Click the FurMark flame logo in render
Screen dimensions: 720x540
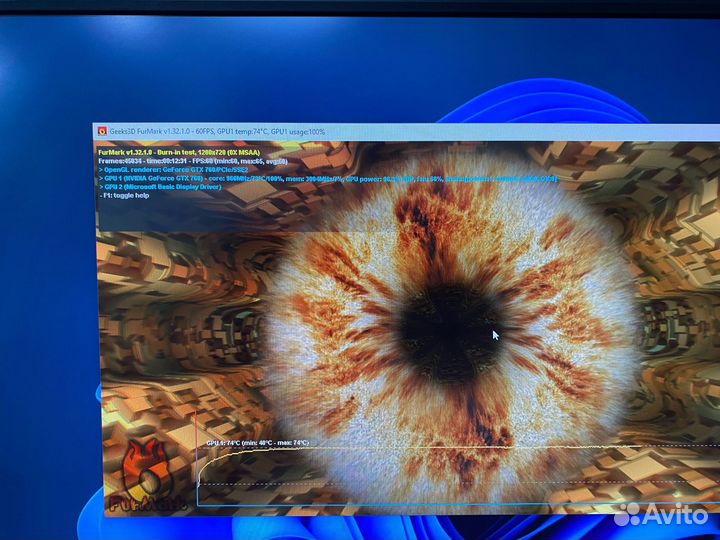(x=148, y=476)
